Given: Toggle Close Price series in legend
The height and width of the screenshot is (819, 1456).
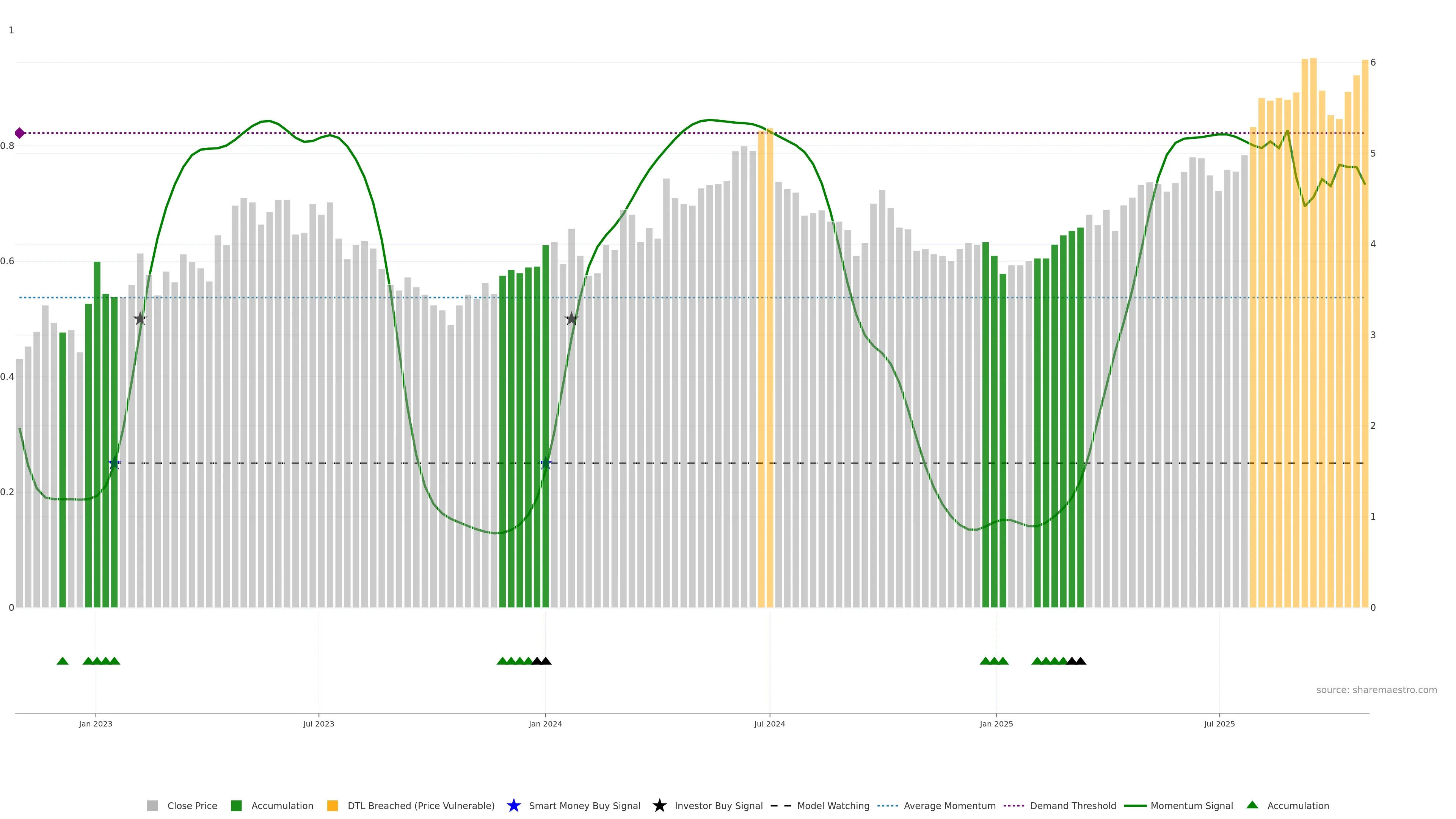Looking at the screenshot, I should point(191,806).
